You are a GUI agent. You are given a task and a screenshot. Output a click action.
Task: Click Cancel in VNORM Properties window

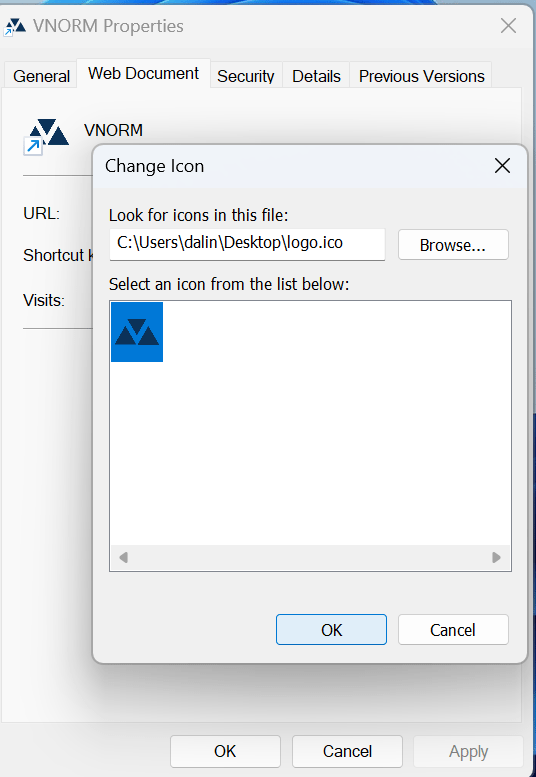click(x=347, y=751)
